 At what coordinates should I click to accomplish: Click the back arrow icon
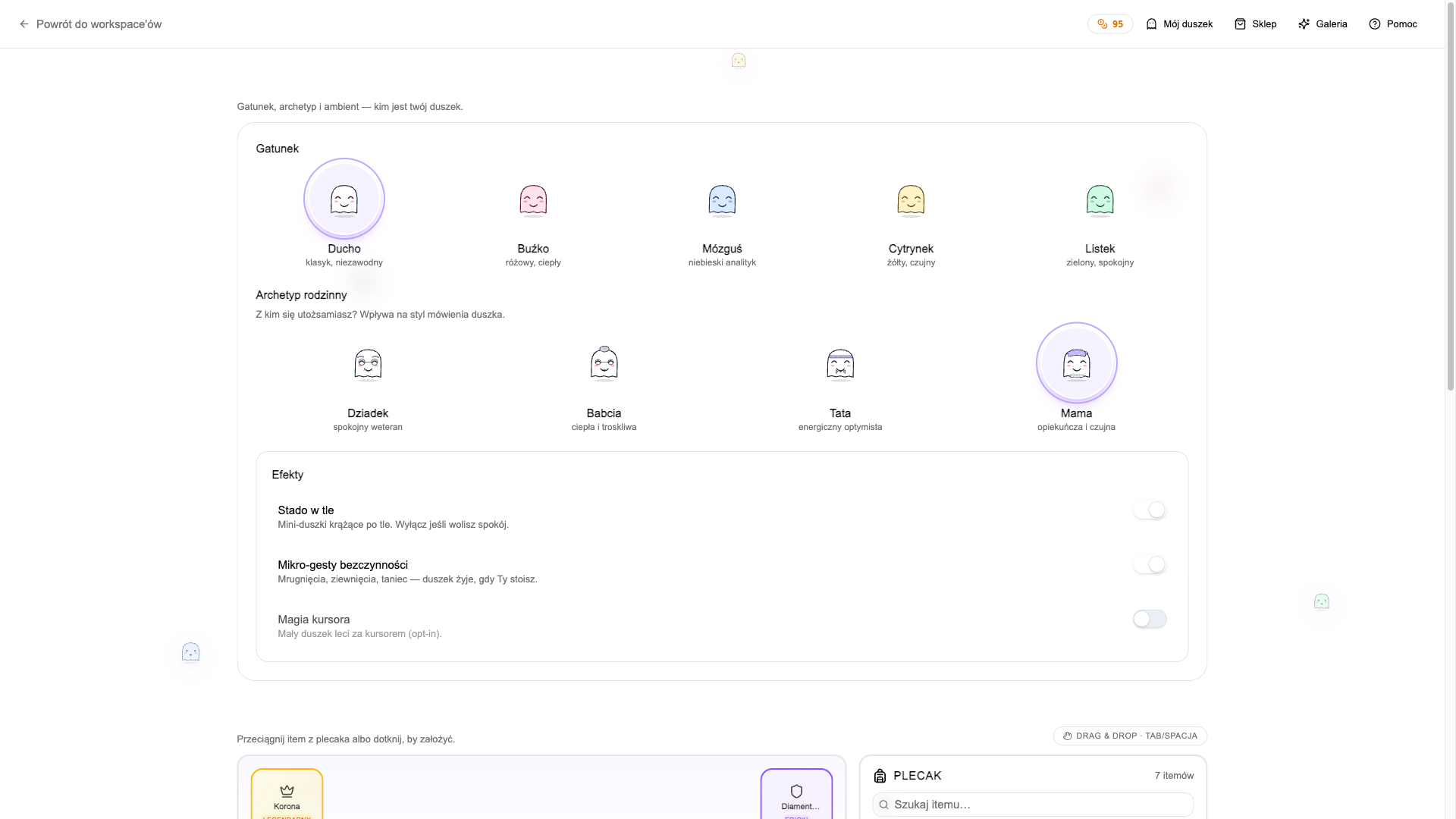[x=24, y=24]
